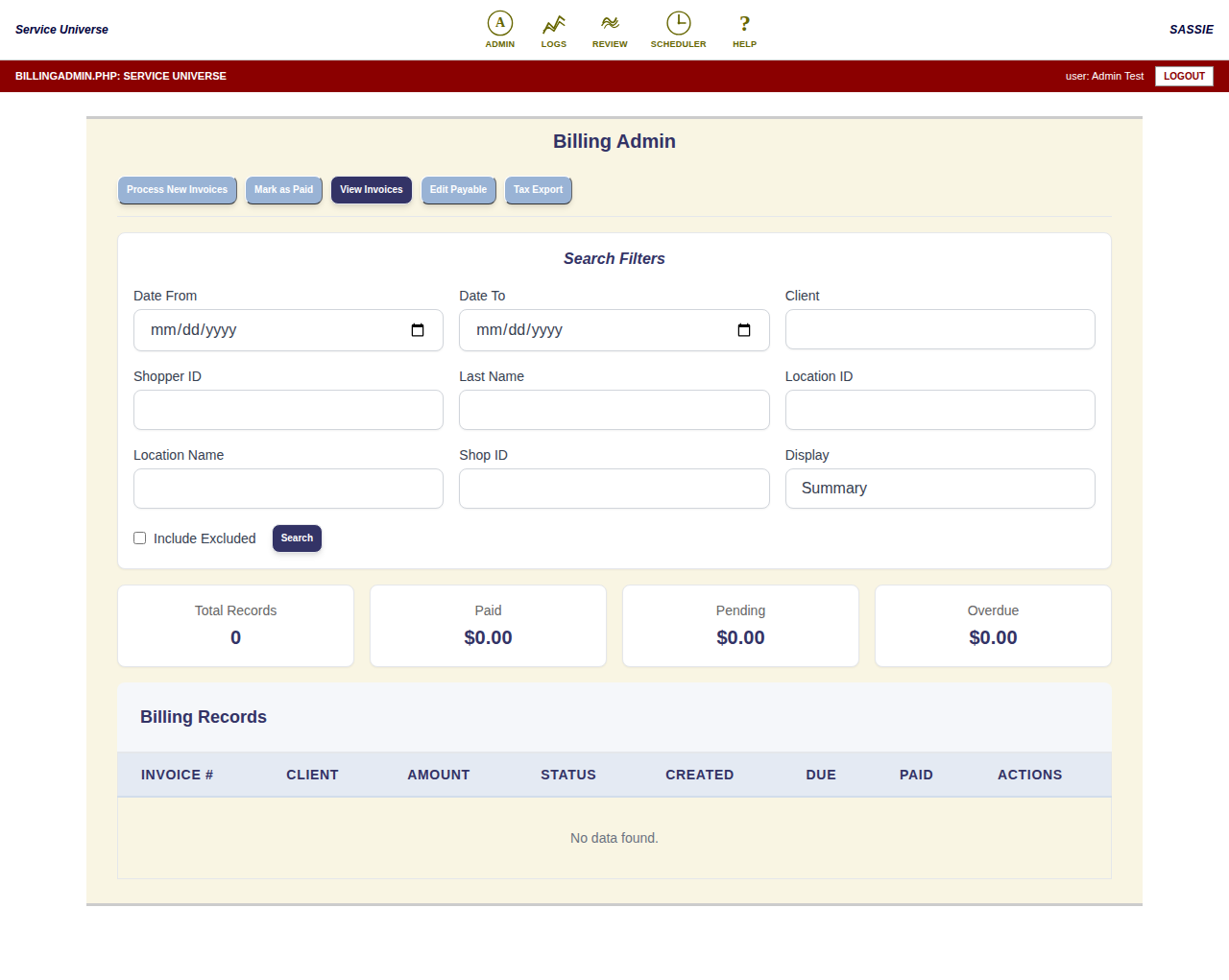Focus the Client input field
Screen dimensions: 1229x980
click(x=940, y=329)
